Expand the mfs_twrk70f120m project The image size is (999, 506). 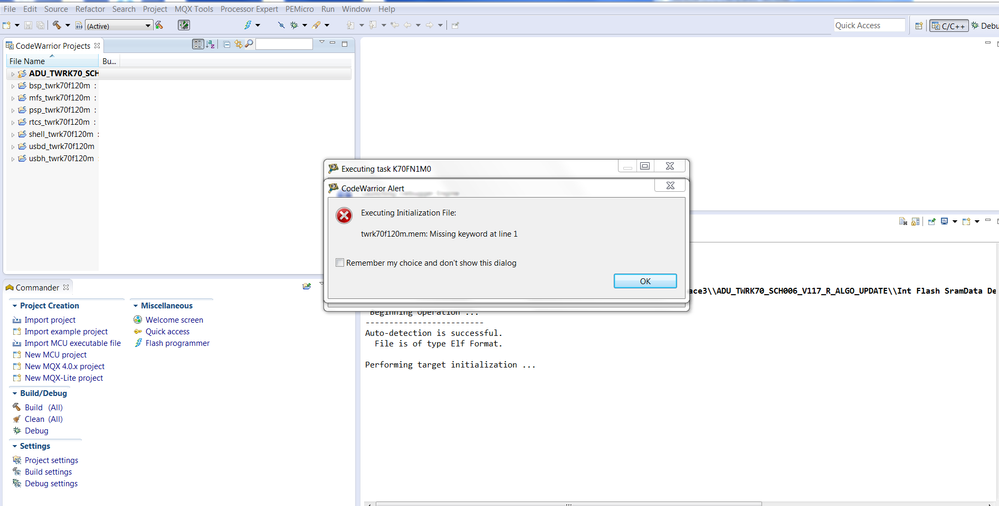13,98
